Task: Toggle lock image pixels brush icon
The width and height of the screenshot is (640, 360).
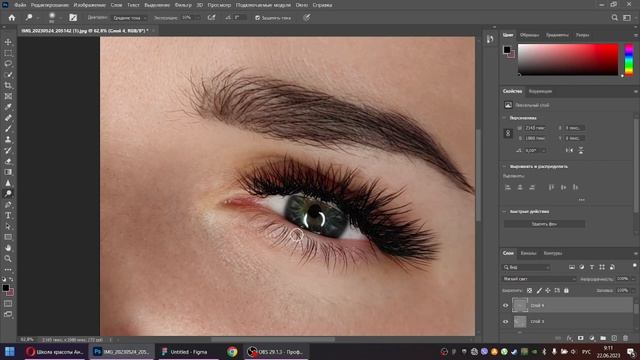Action: [539, 291]
